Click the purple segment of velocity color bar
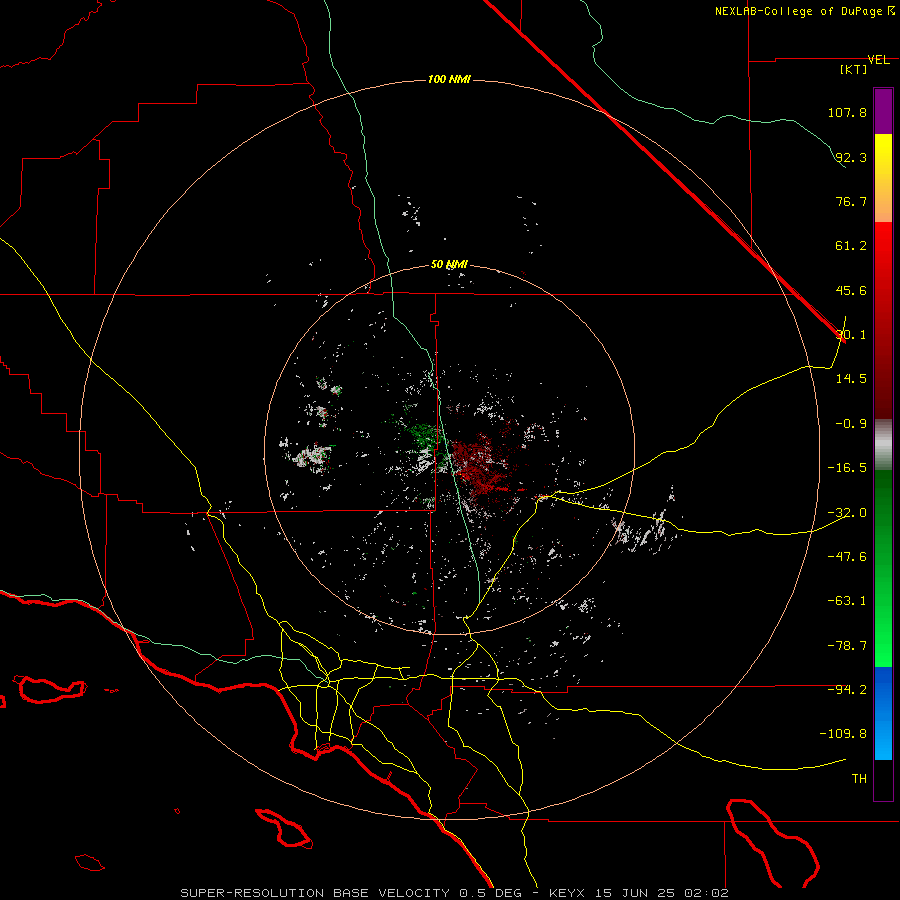The image size is (900, 900). click(883, 111)
